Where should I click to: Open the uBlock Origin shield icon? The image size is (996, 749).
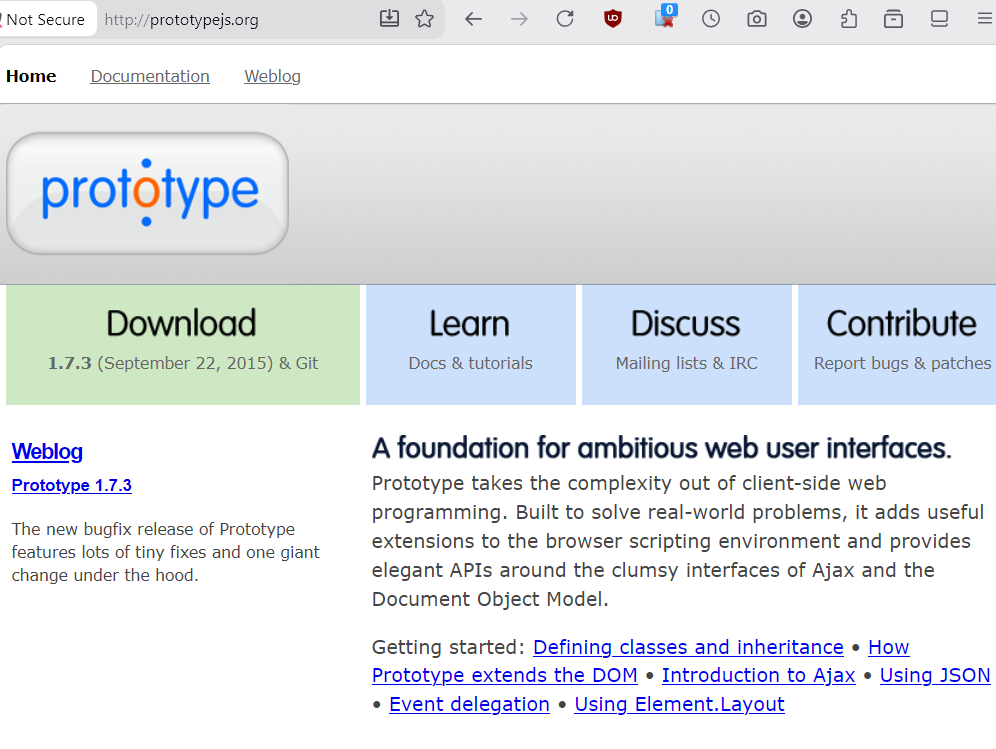click(x=612, y=19)
